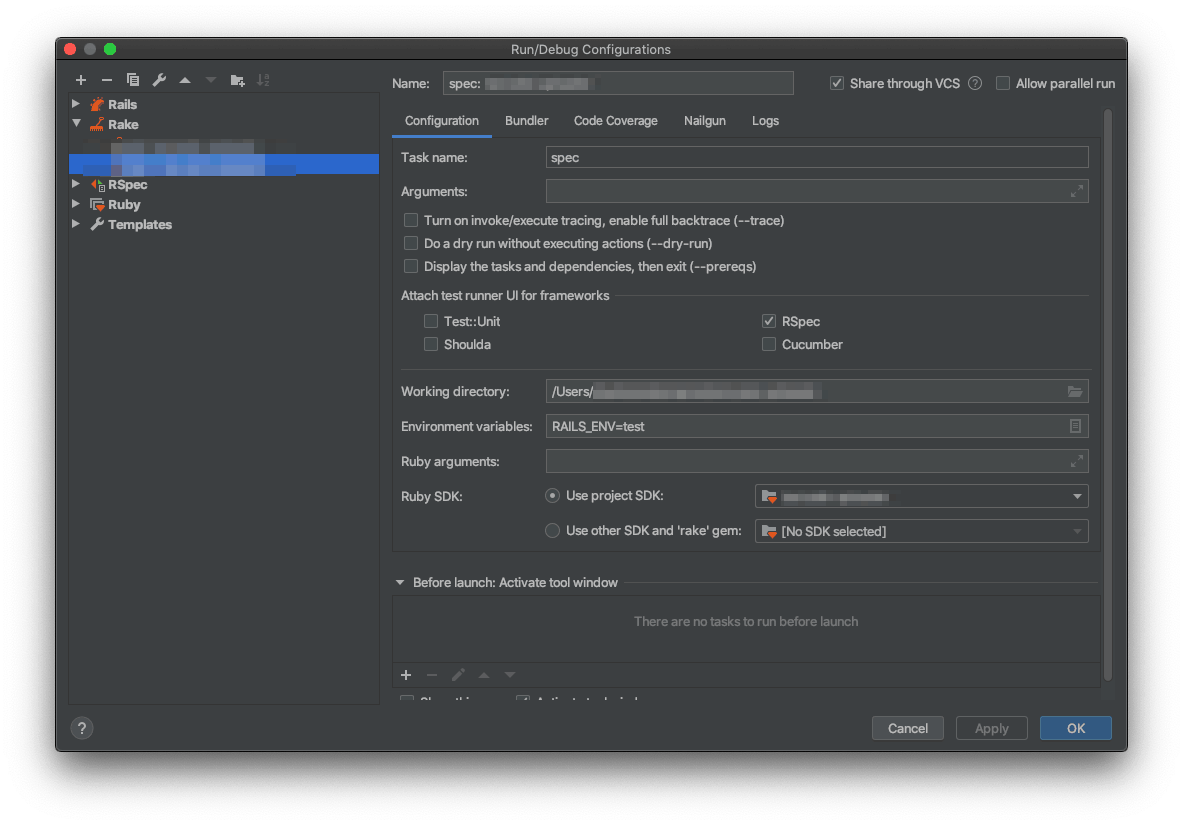
Task: Open the No SDK selected dropdown
Action: coord(921,531)
